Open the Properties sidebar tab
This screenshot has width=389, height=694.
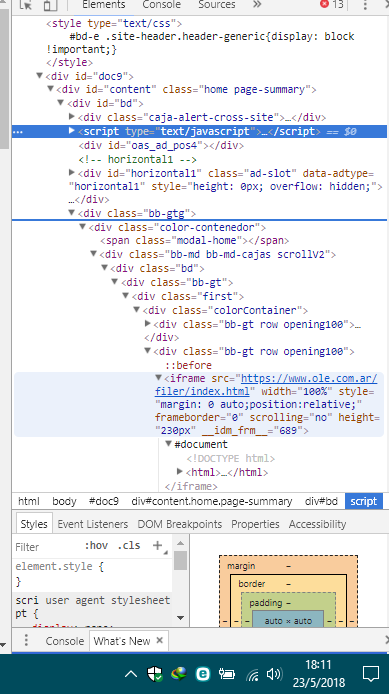pyautogui.click(x=255, y=524)
